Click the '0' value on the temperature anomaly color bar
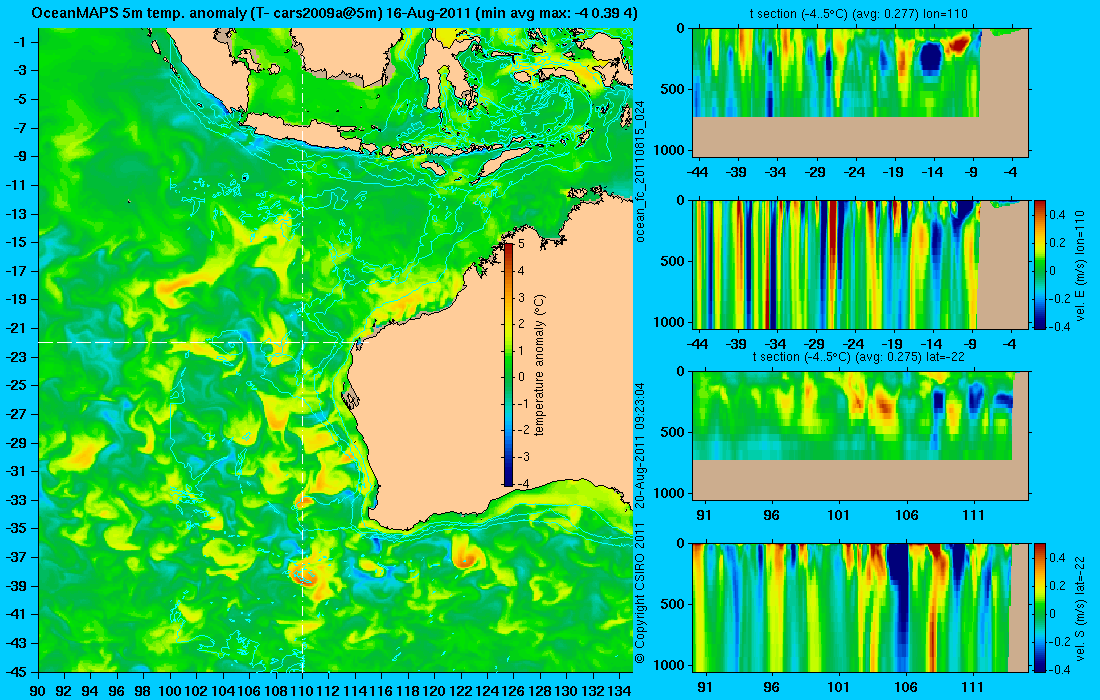Viewport: 1100px width, 700px height. pos(521,377)
